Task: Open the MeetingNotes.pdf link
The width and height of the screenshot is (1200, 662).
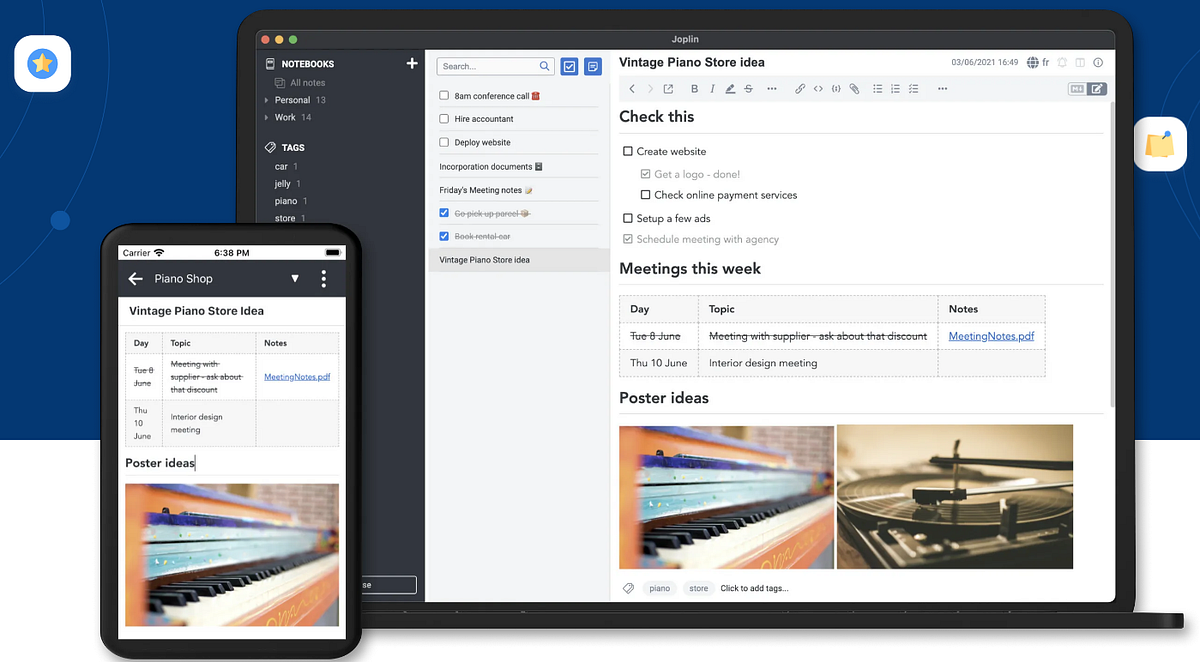Action: (x=991, y=336)
